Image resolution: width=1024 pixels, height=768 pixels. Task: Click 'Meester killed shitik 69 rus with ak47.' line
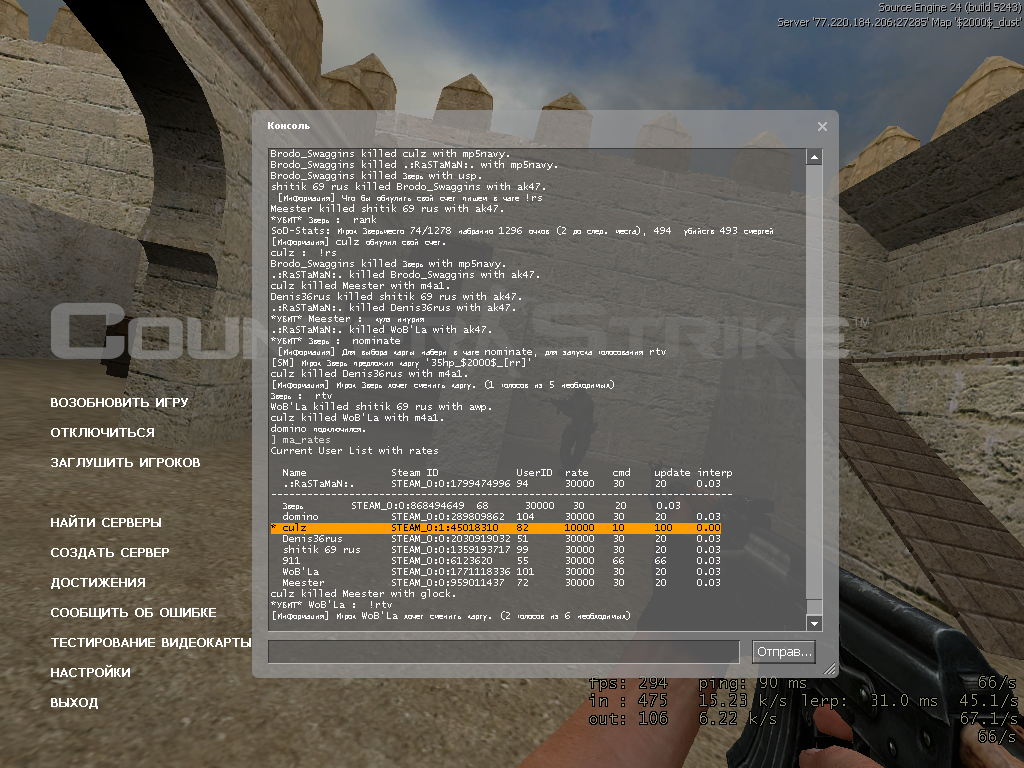pos(387,209)
